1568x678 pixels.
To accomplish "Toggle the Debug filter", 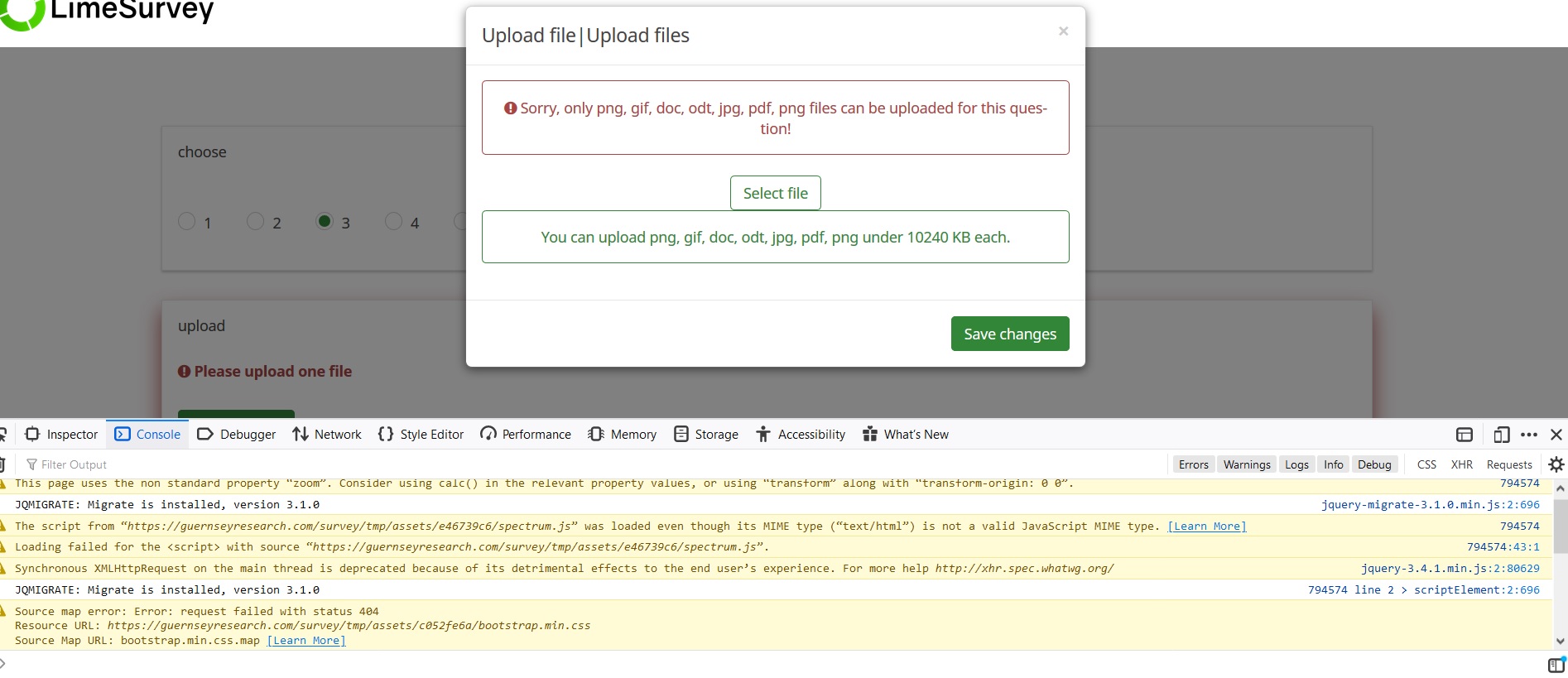I will point(1374,464).
